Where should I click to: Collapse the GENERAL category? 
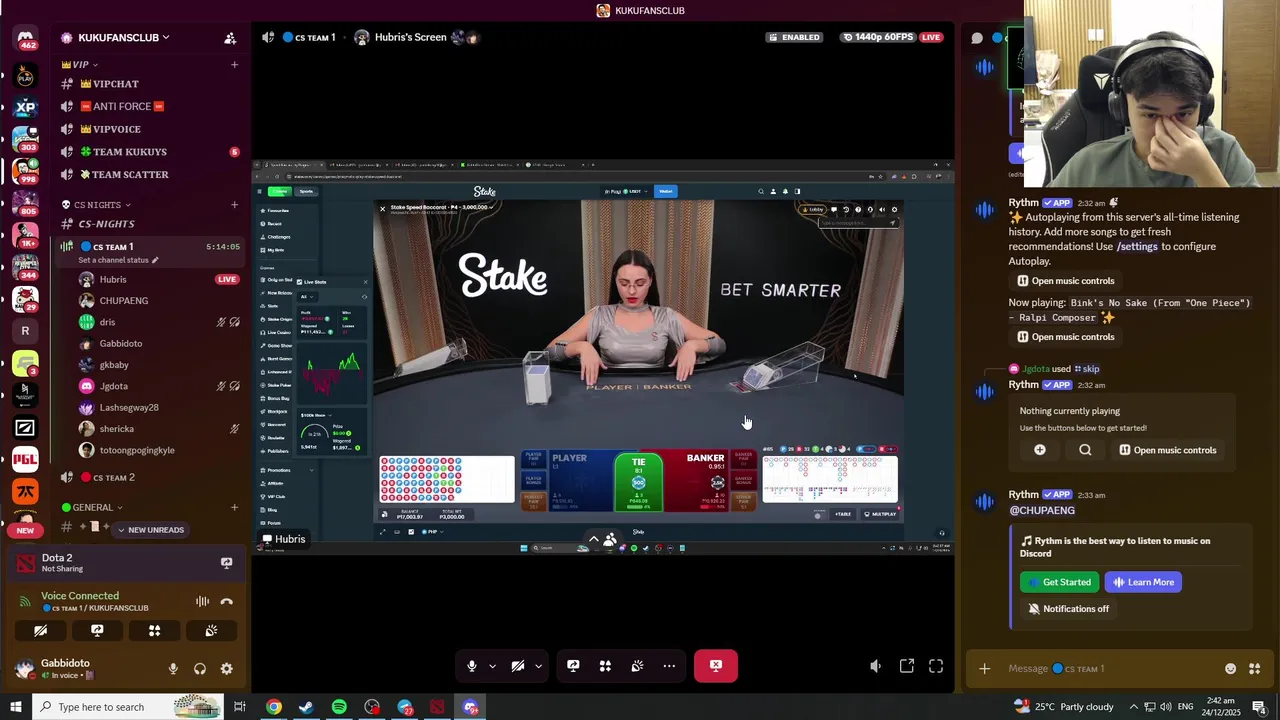pos(92,507)
